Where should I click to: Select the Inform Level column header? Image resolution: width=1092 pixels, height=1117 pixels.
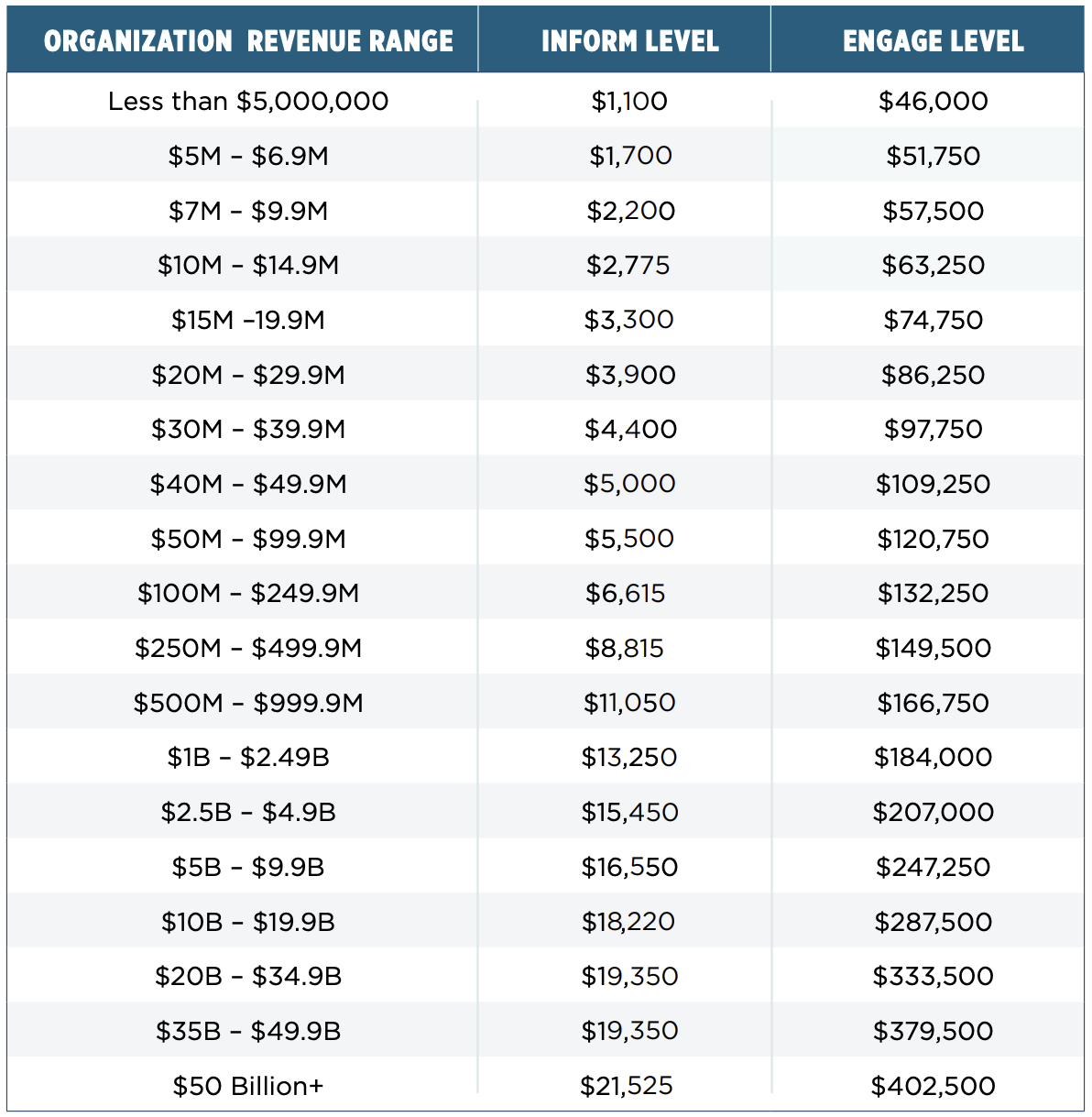point(630,41)
